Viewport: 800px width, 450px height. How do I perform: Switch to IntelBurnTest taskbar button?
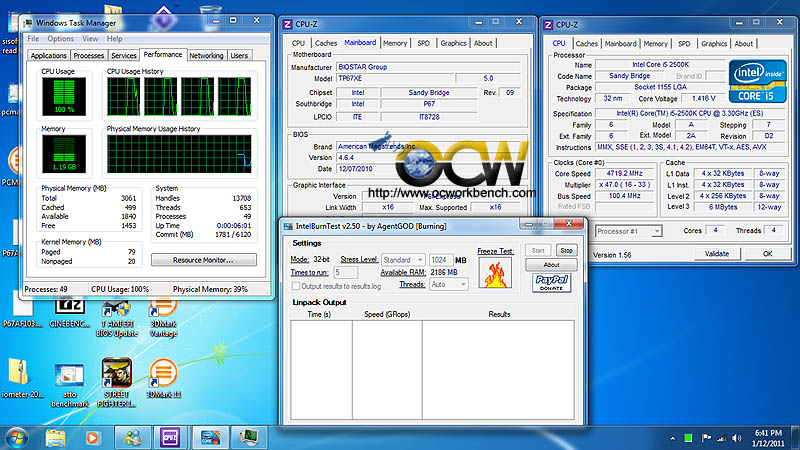[209, 438]
